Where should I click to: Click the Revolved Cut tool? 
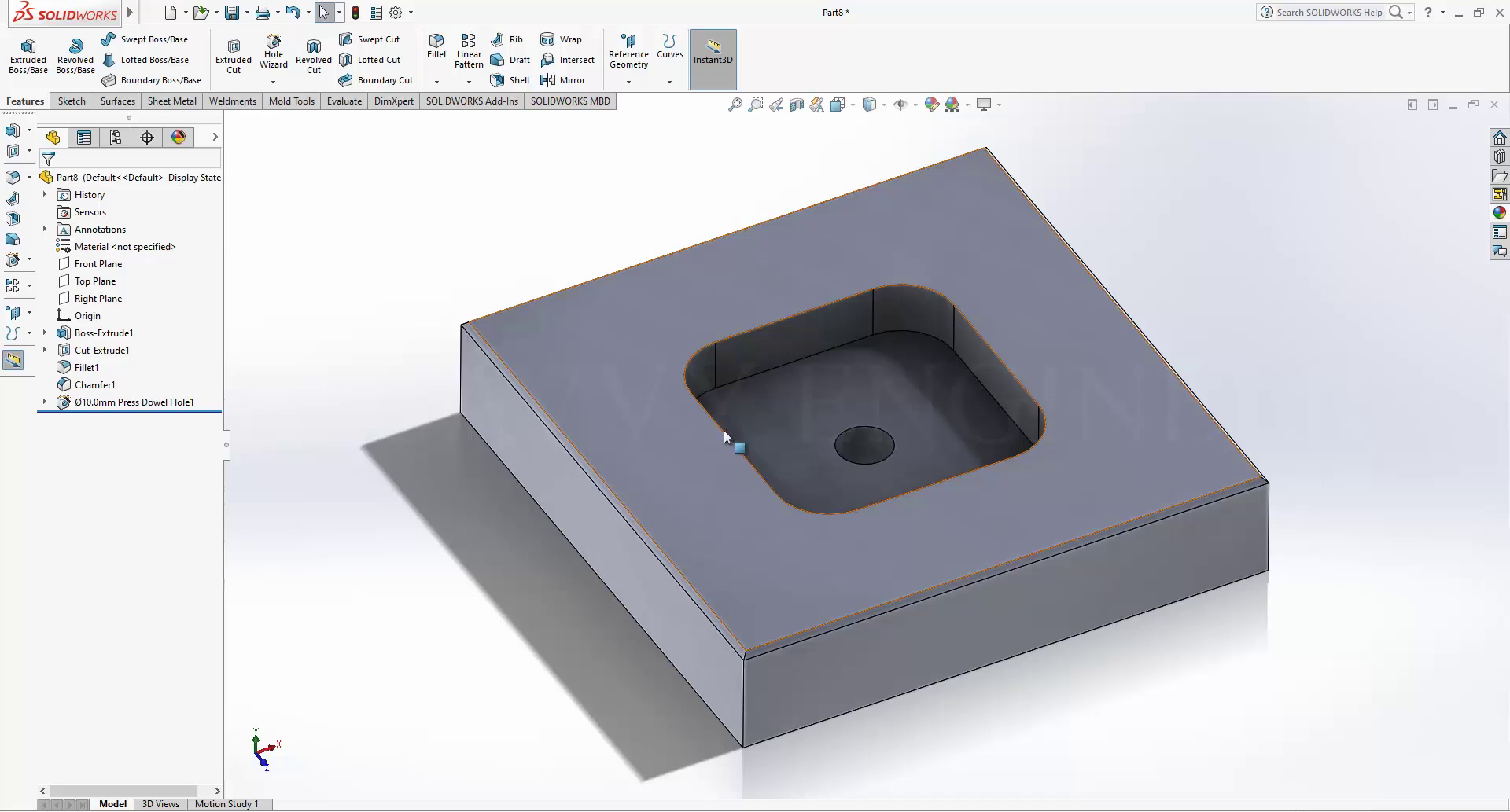[313, 57]
